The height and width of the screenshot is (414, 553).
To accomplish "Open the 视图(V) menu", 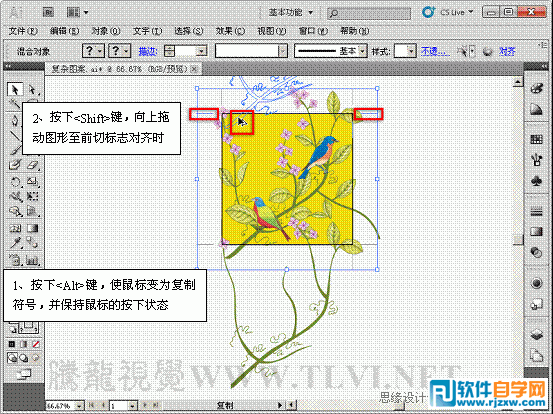I will pyautogui.click(x=272, y=31).
